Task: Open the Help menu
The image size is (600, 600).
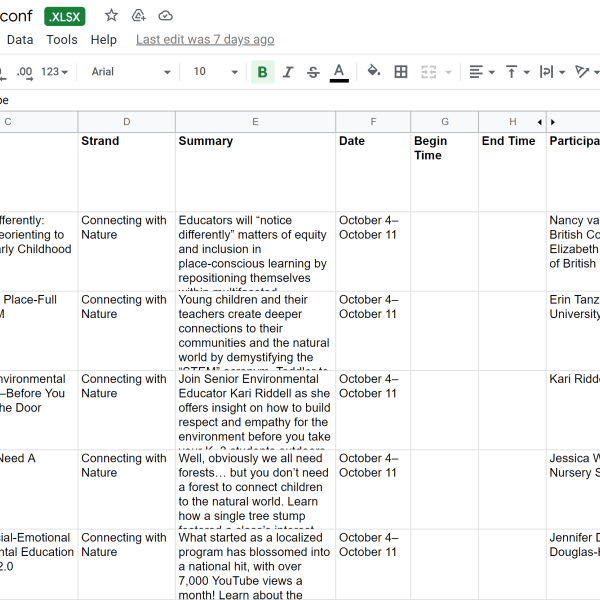Action: 104,40
